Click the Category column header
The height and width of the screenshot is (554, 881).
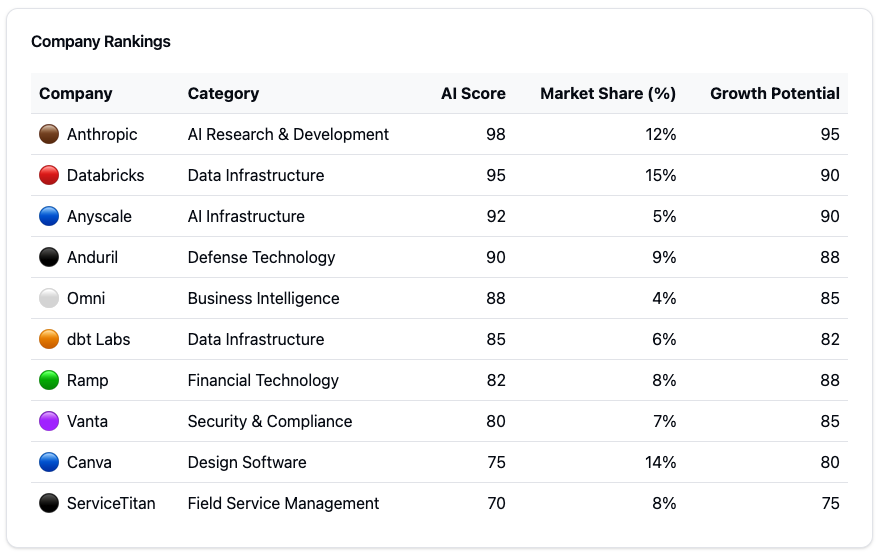coord(223,93)
